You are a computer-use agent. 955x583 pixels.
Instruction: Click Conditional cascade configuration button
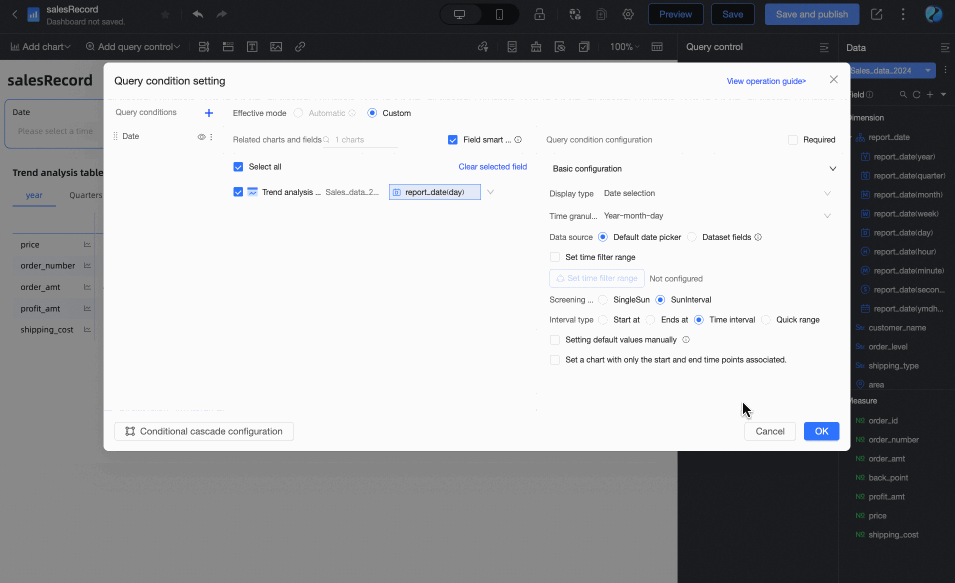tap(204, 431)
